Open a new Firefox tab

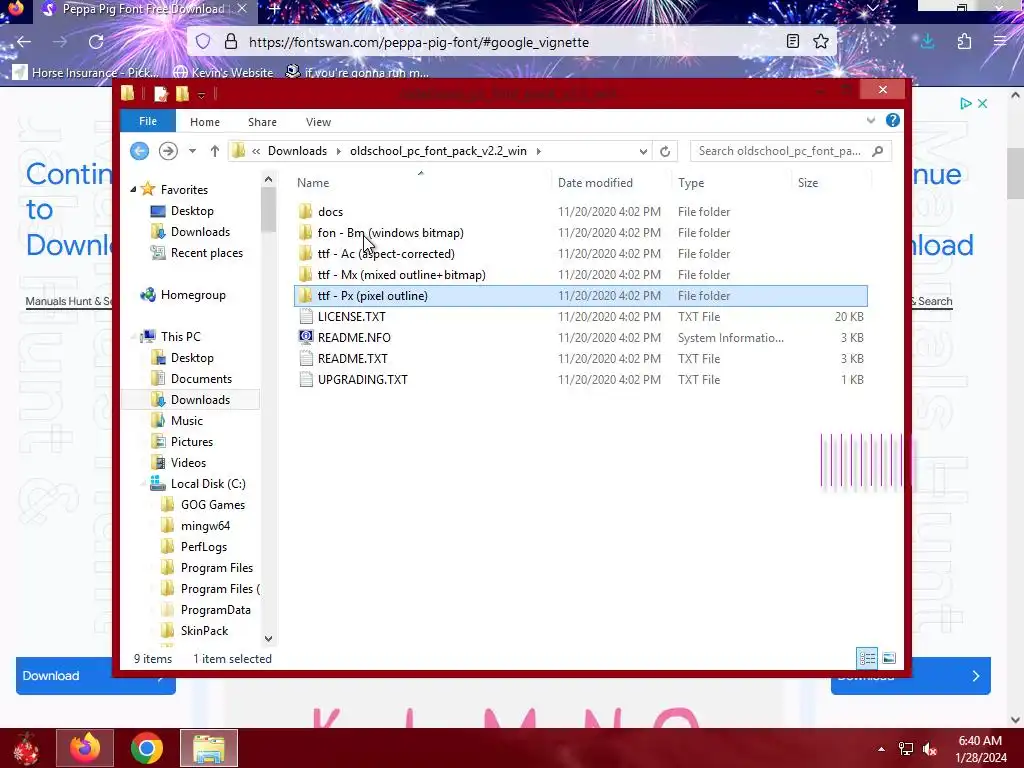[275, 9]
